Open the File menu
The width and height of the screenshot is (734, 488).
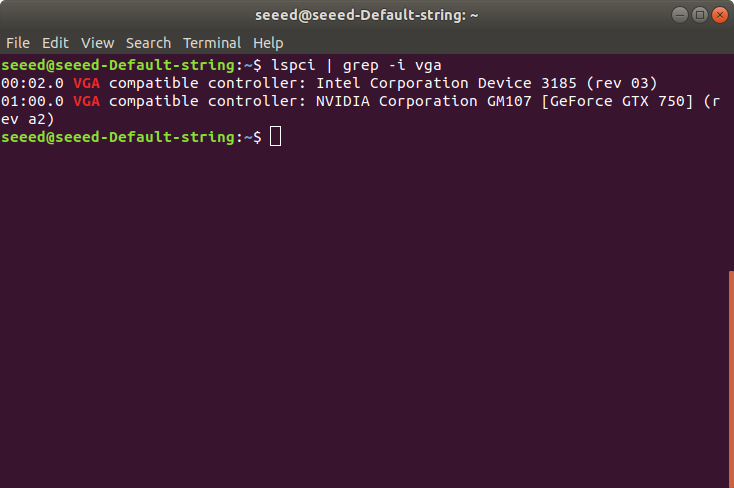pos(18,43)
